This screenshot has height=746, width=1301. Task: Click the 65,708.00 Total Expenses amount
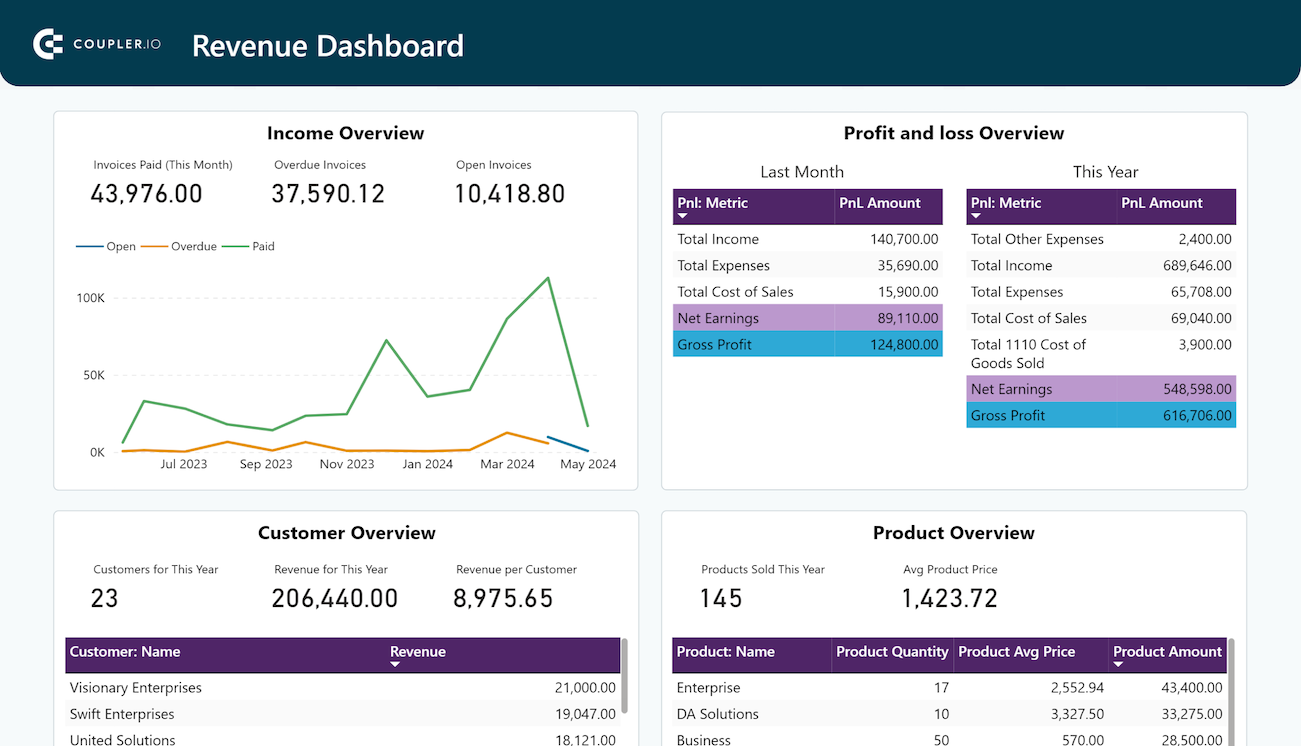[x=1201, y=292]
